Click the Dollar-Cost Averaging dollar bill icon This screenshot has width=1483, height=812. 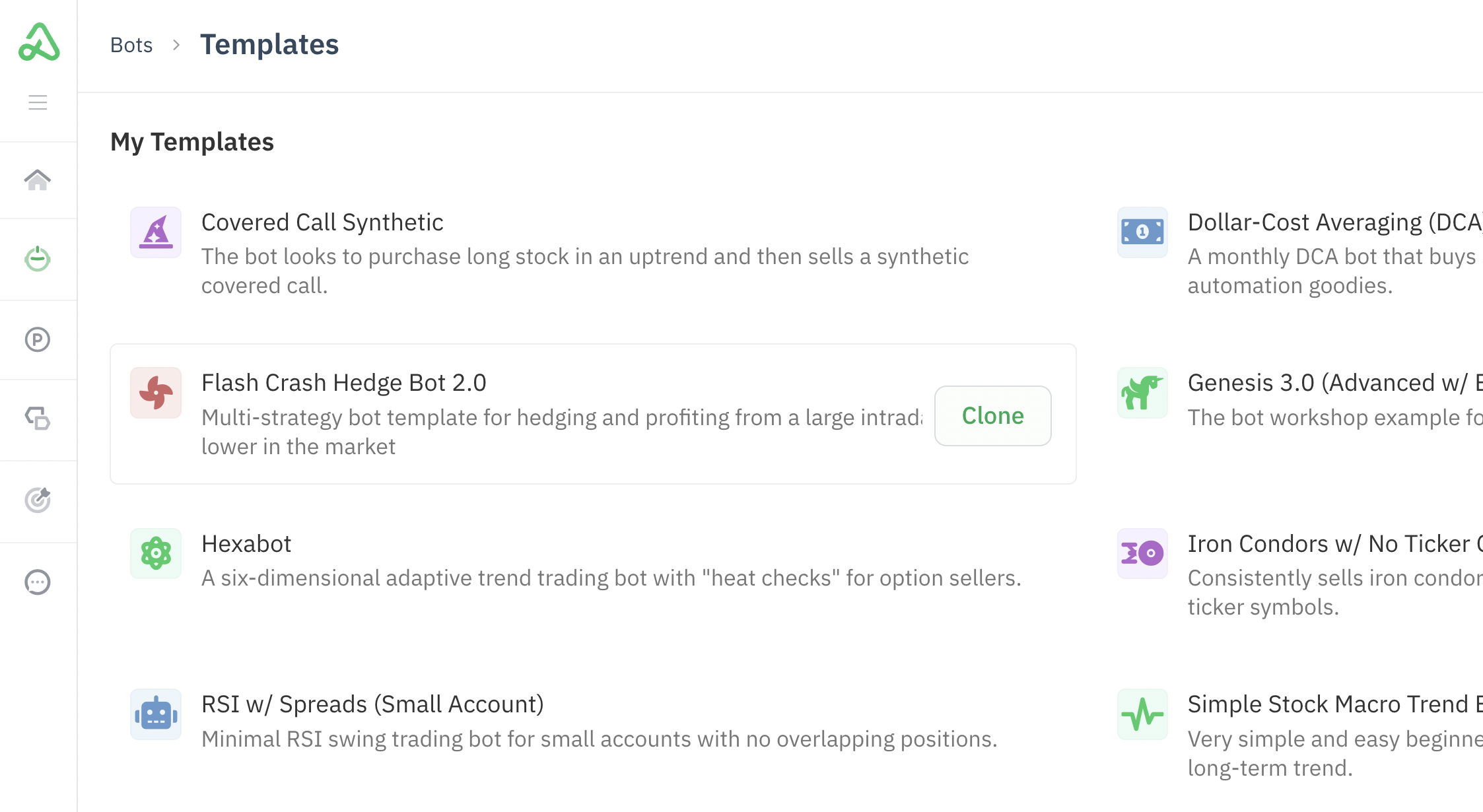point(1142,232)
